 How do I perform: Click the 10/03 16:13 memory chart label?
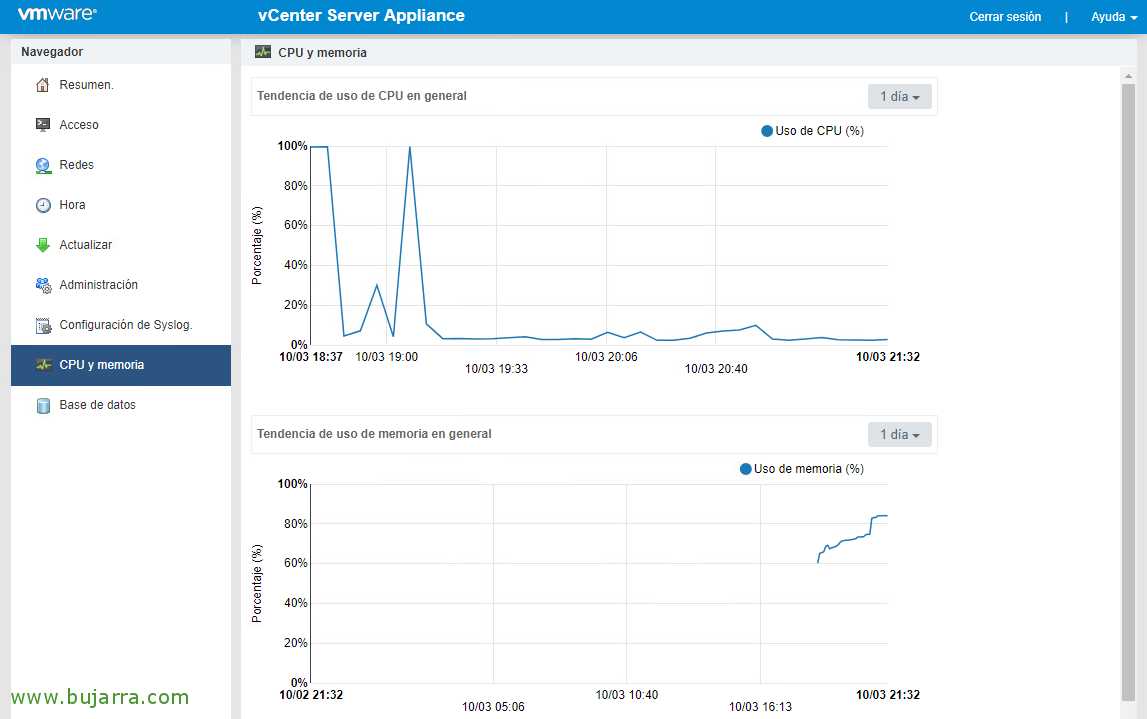coord(760,707)
